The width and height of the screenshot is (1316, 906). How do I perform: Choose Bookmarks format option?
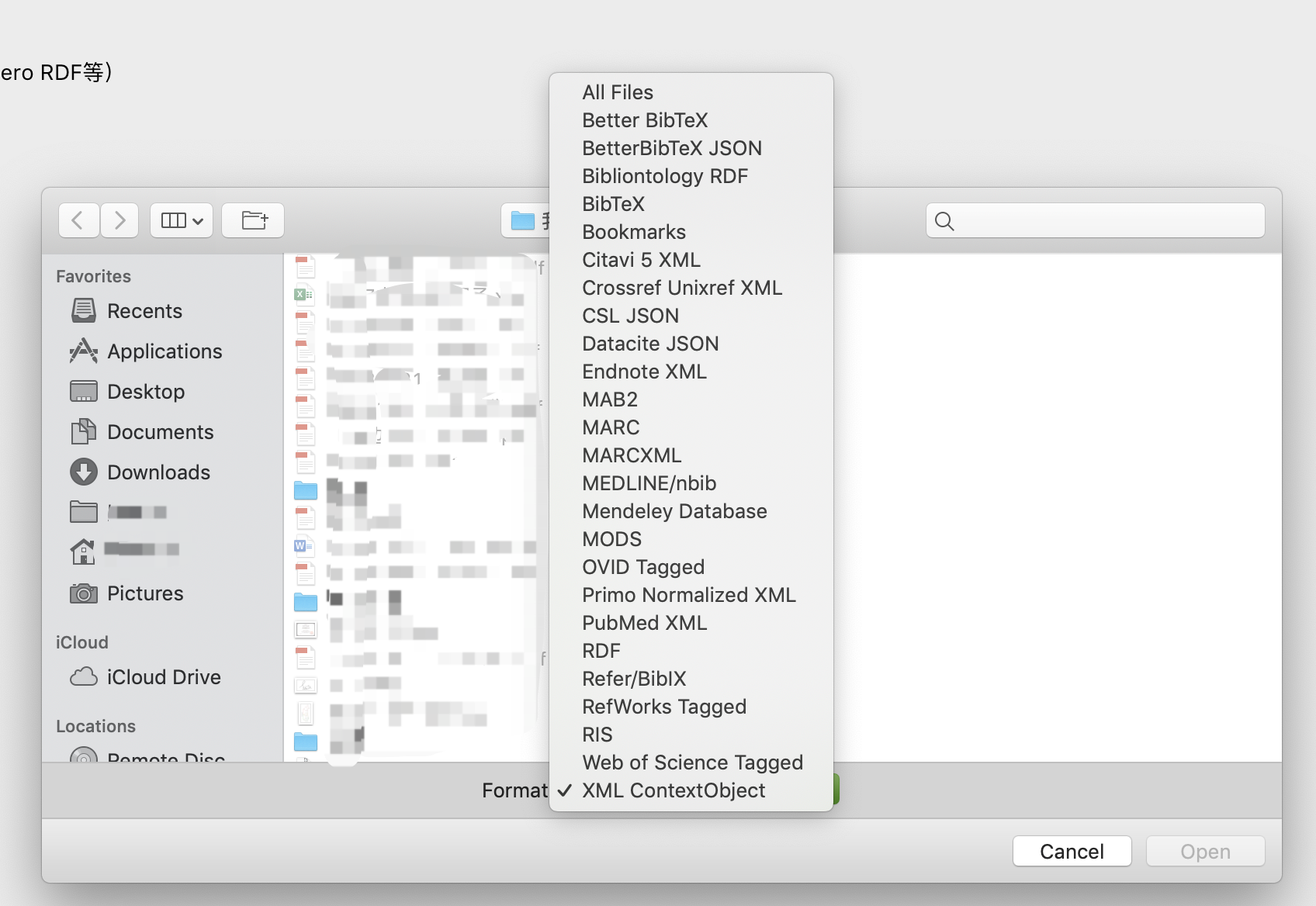691,232
